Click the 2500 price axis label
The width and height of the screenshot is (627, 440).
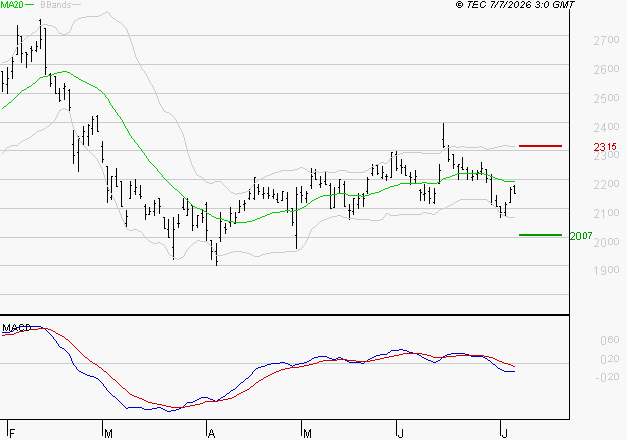click(606, 98)
